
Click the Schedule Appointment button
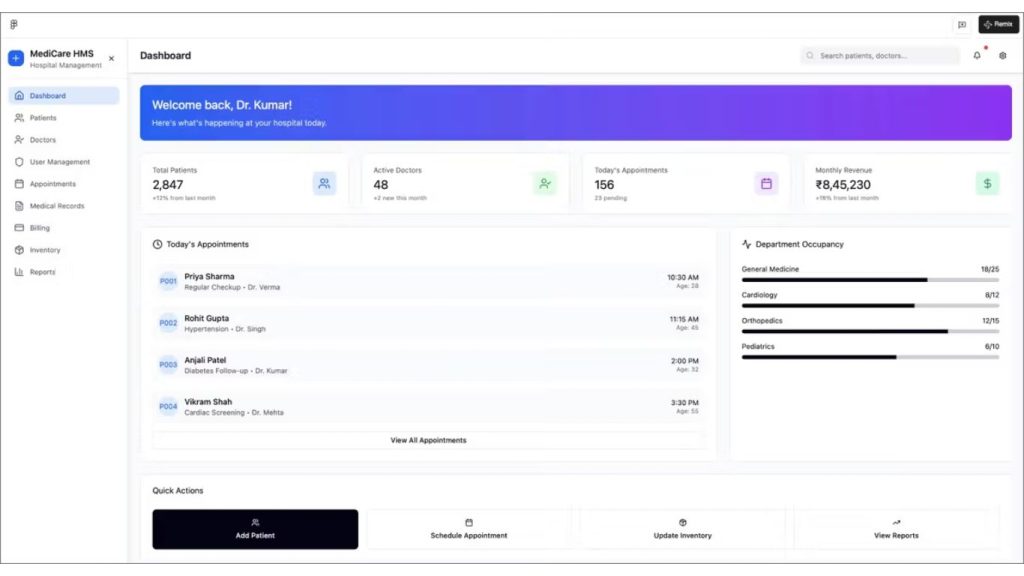[x=468, y=529]
